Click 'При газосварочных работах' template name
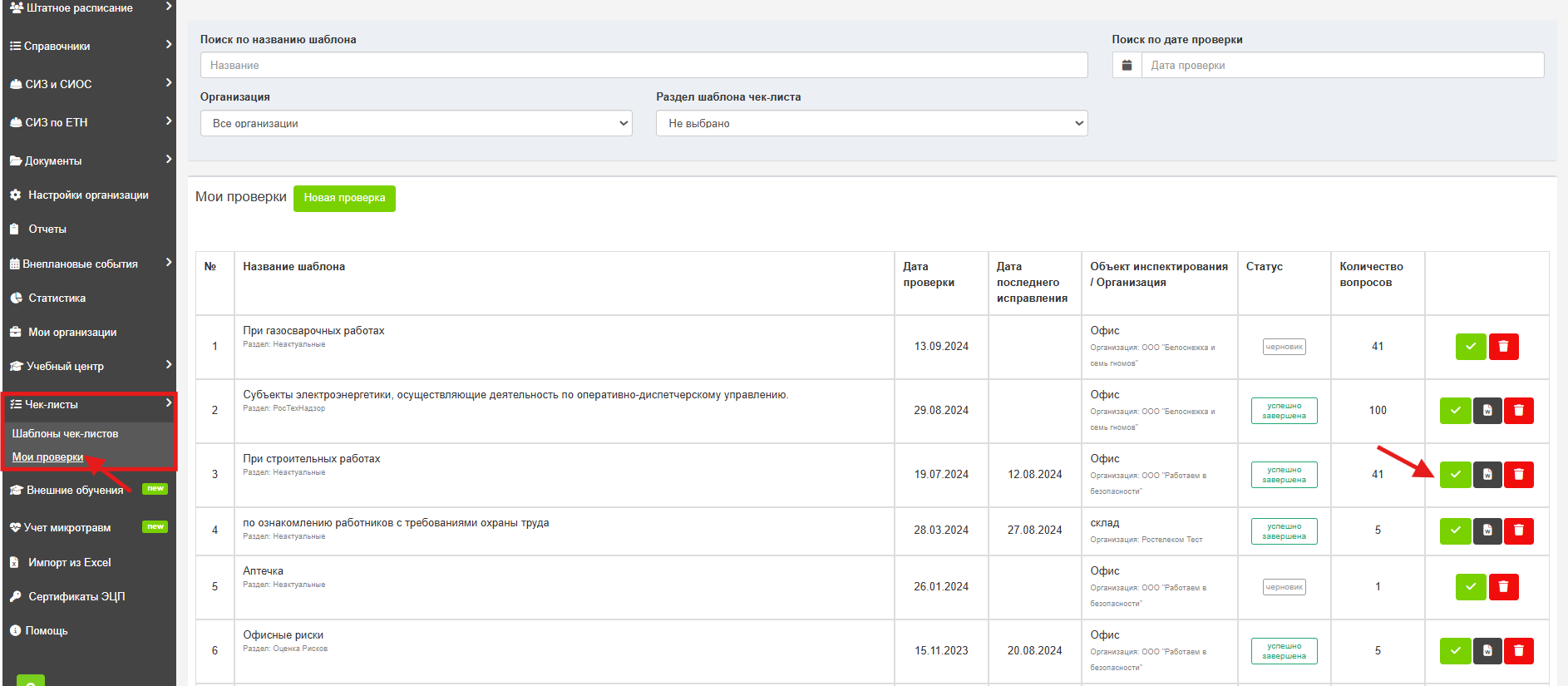This screenshot has height=686, width=1568. point(313,331)
